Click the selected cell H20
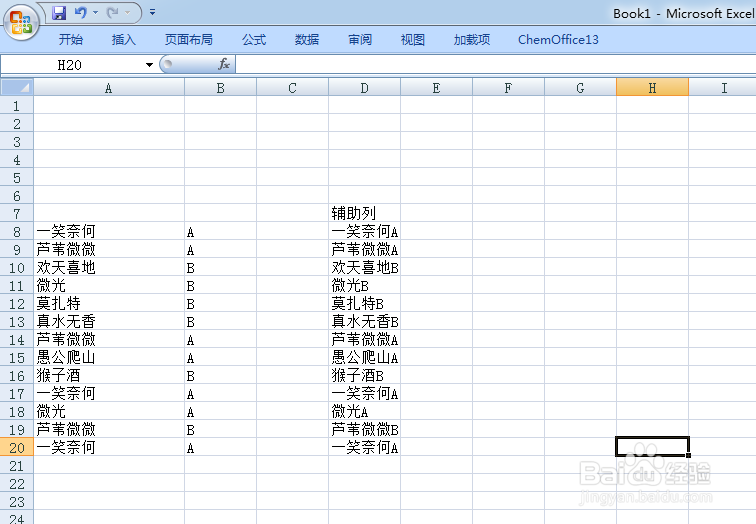The image size is (756, 524). 652,447
